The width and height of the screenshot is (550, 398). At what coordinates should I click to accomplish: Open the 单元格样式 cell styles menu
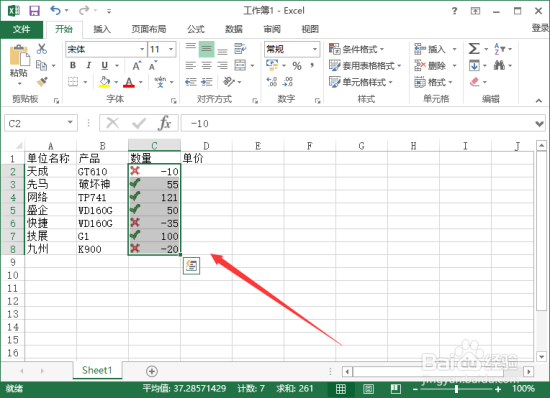[x=361, y=82]
